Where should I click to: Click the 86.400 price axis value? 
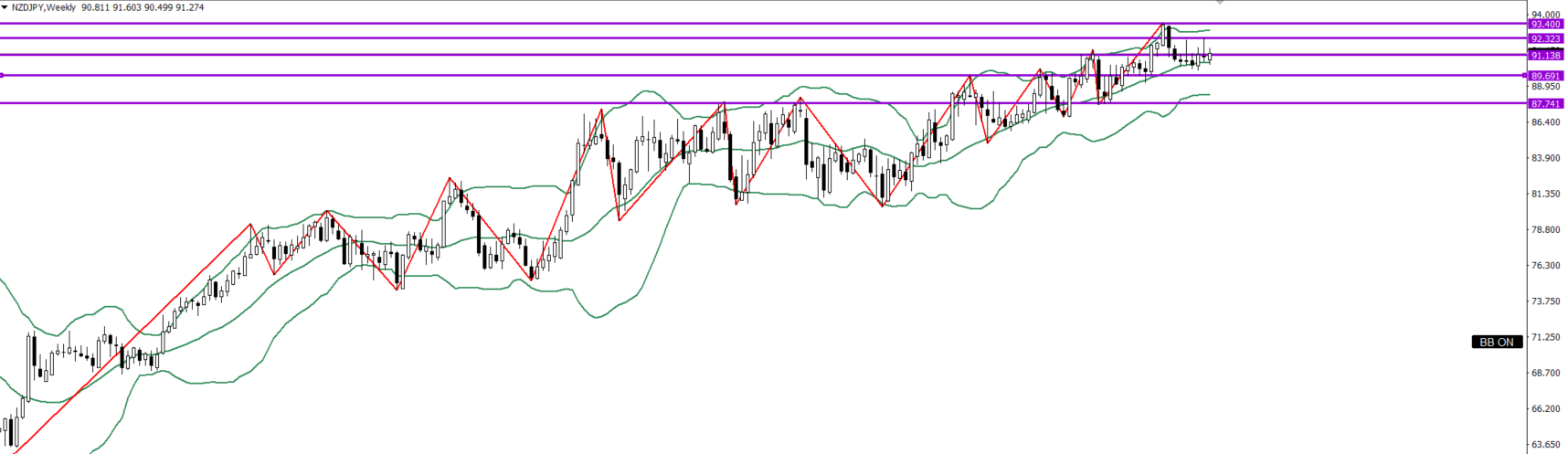click(x=1545, y=122)
